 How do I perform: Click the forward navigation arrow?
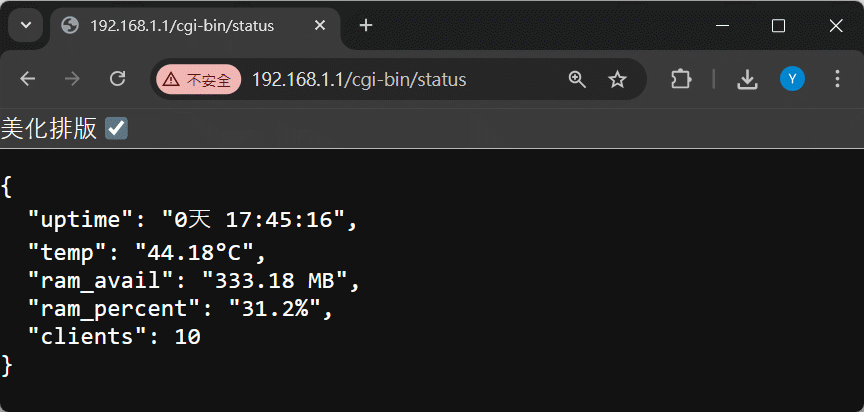click(x=72, y=79)
